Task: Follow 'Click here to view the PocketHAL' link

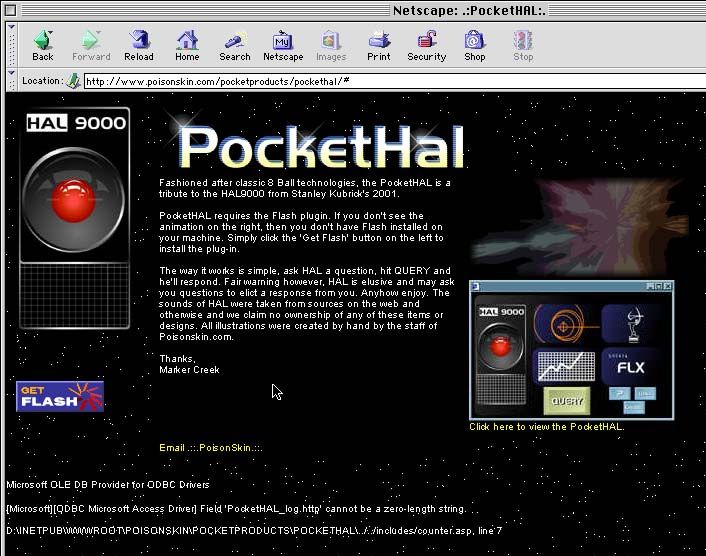Action: click(x=547, y=427)
